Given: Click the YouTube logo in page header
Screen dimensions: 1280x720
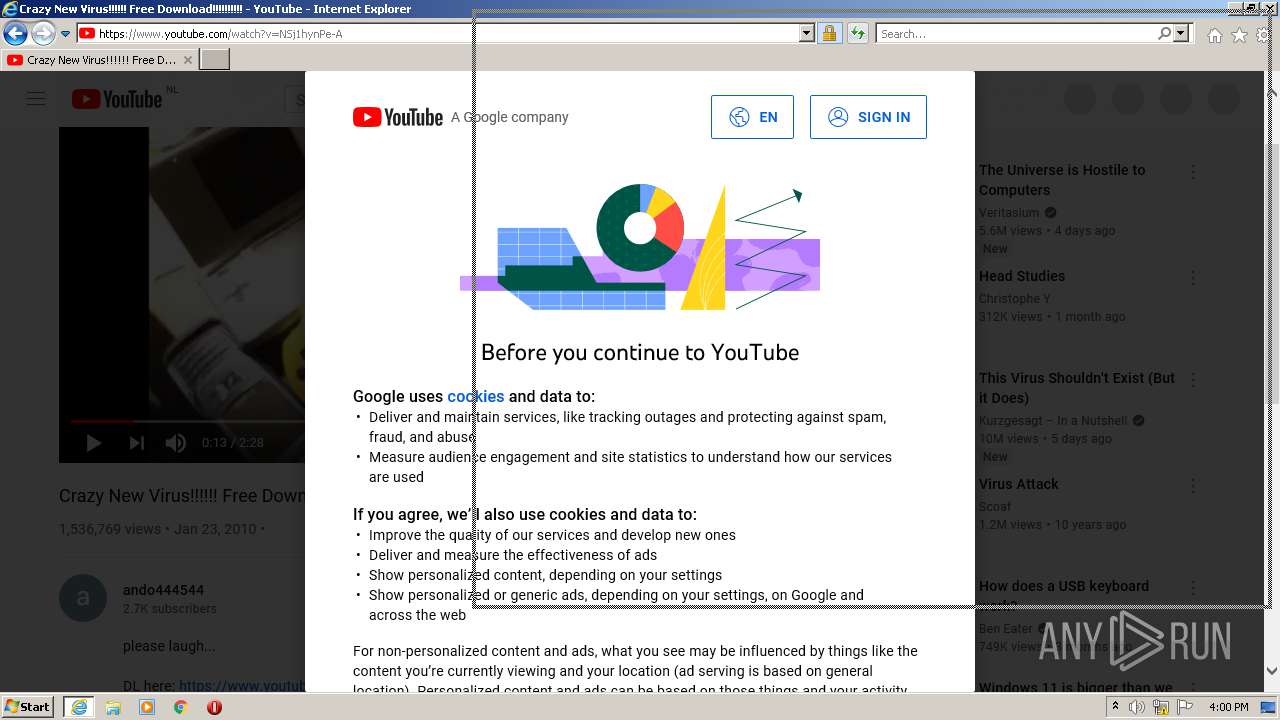Looking at the screenshot, I should tap(117, 99).
